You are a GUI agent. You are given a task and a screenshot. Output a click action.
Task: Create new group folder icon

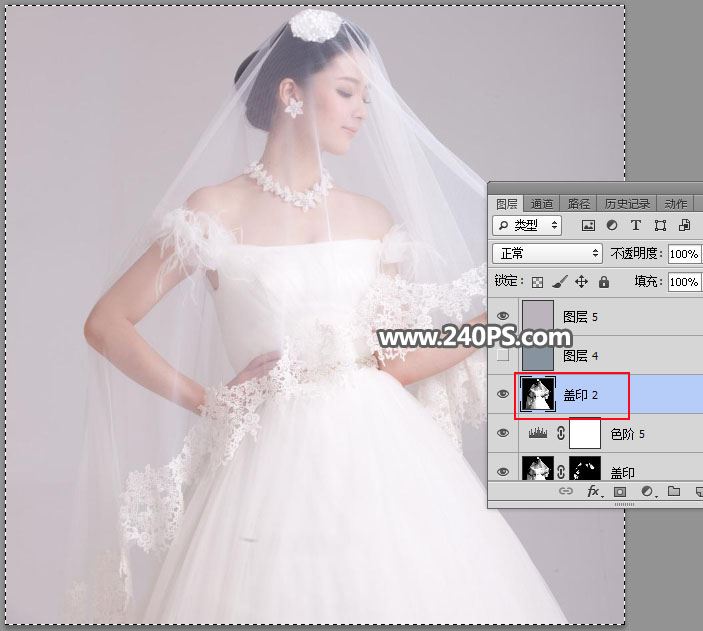click(673, 491)
